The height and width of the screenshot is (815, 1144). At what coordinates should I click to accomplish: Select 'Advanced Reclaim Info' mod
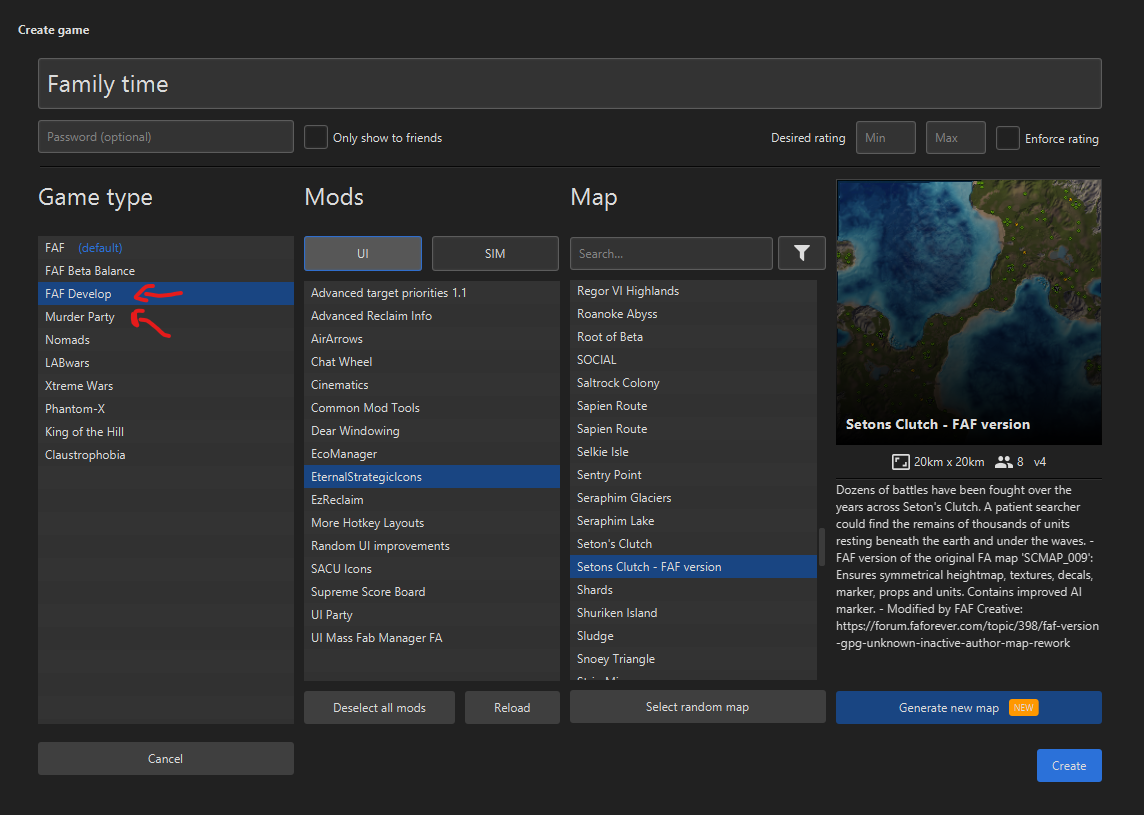[x=432, y=315]
